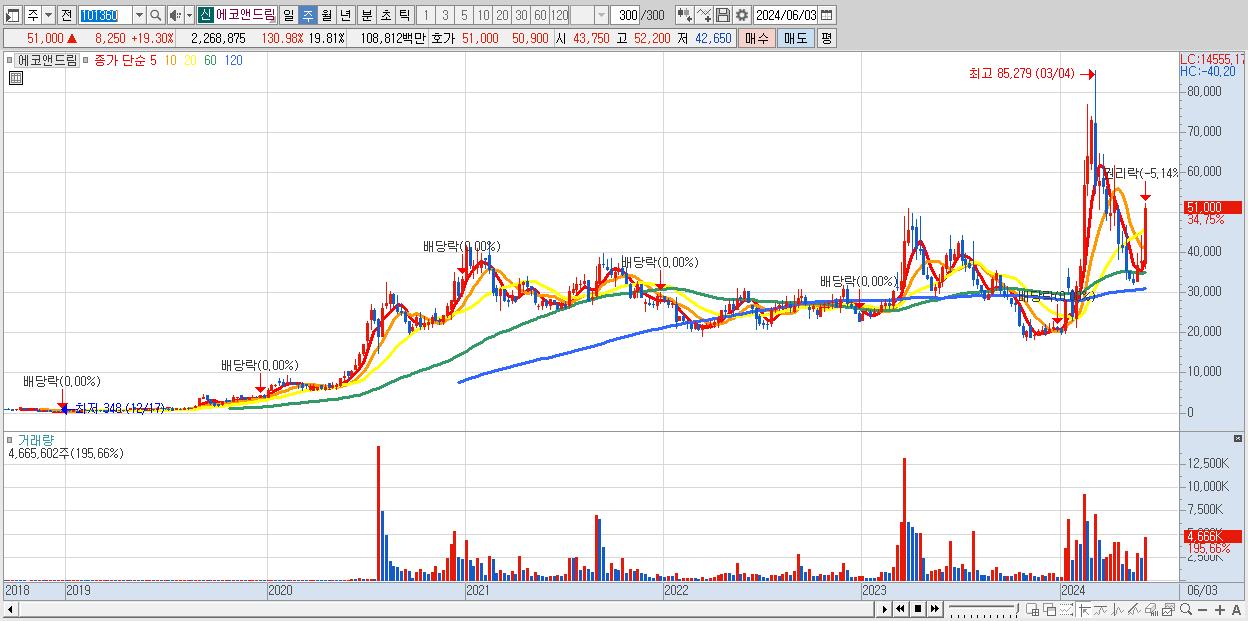Click the 에코앤드림 stock name button
Image resolution: width=1248 pixels, height=621 pixels.
[x=245, y=15]
